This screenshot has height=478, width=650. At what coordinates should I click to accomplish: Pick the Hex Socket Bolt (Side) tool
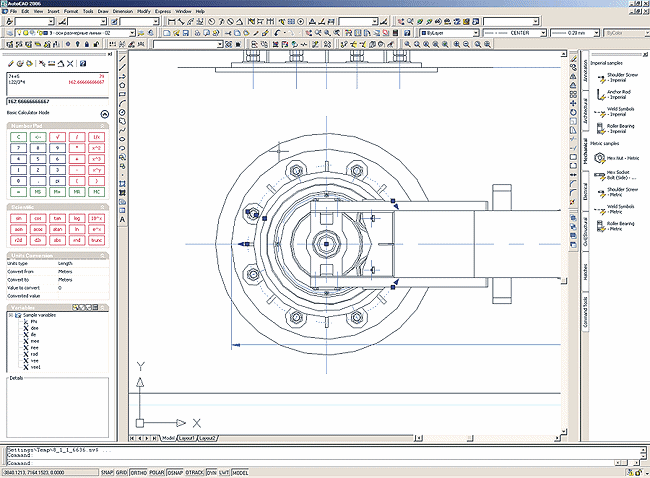tap(598, 174)
